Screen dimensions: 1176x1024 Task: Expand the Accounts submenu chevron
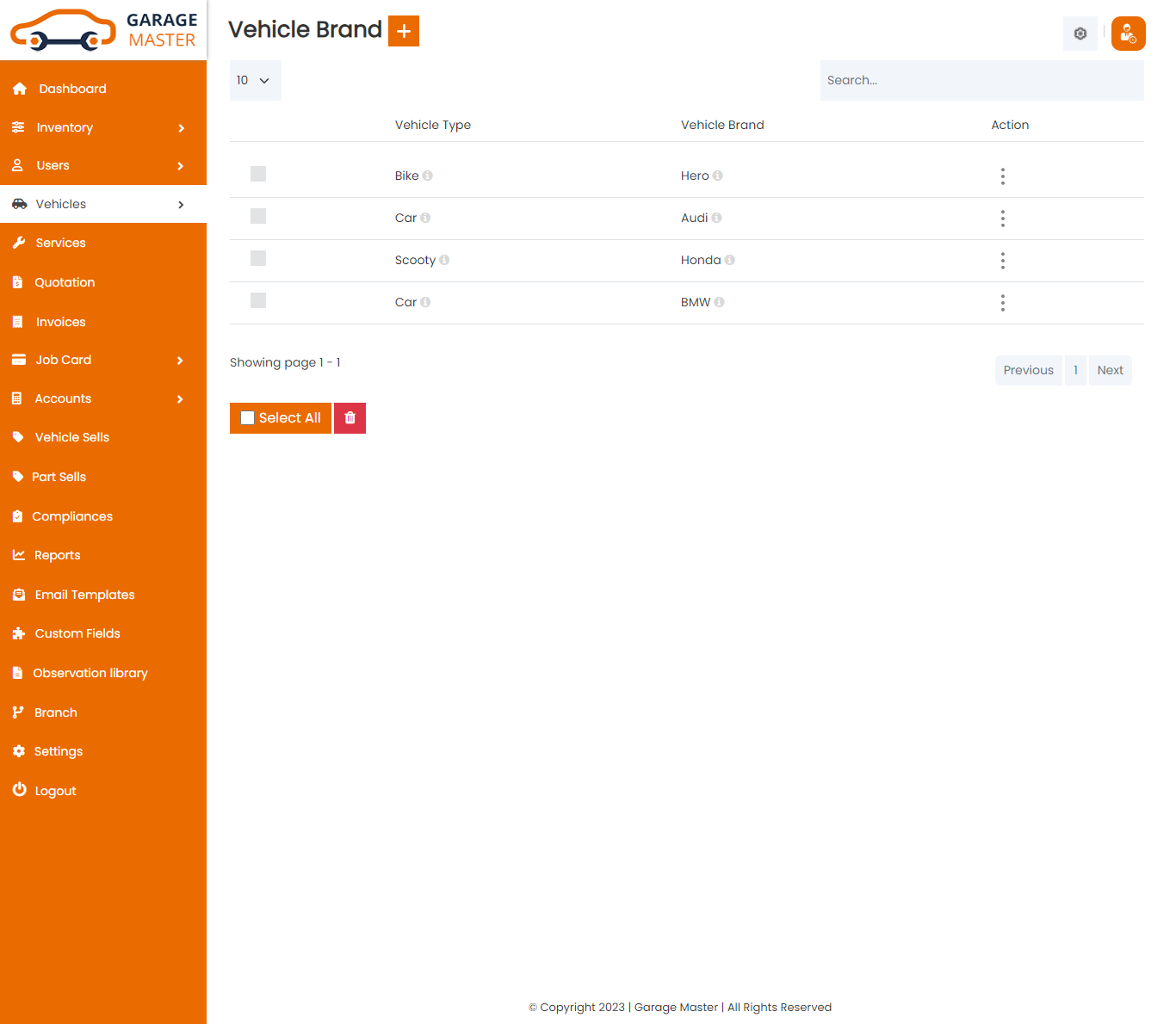point(181,398)
